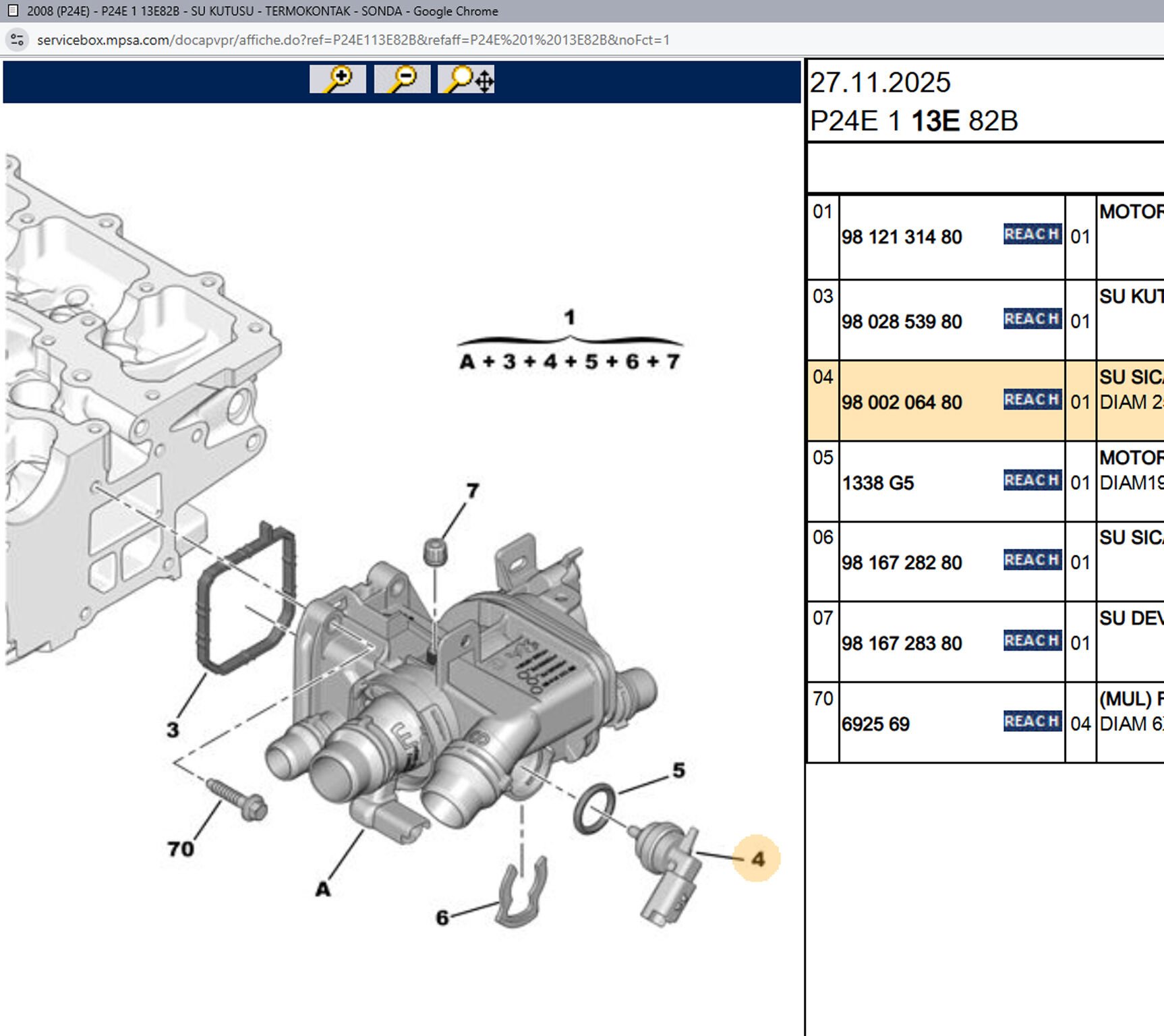Click the zoom out magnifier icon
The height and width of the screenshot is (1036, 1164).
402,79
